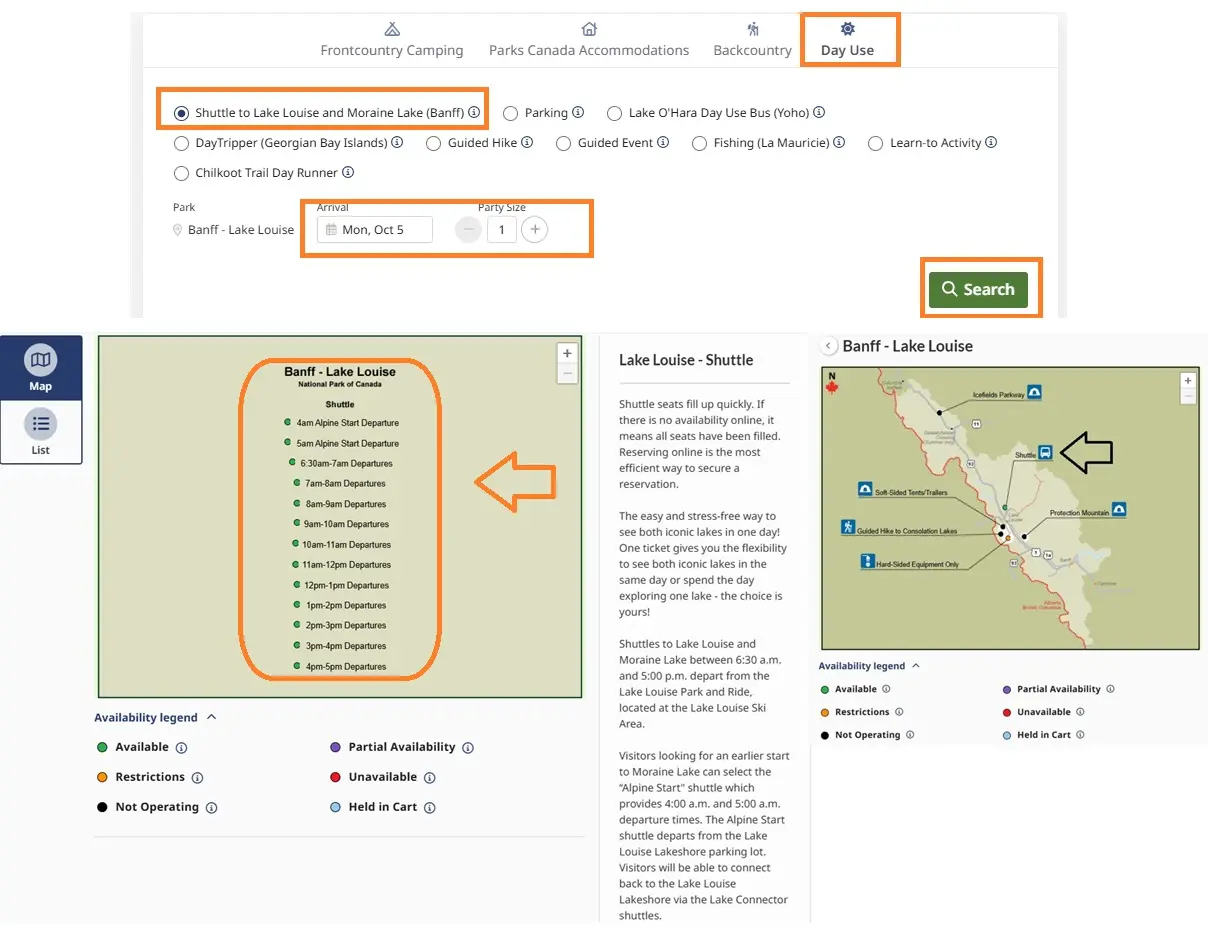Open info icon for Unavailable in left legend
1208x930 pixels.
tap(429, 777)
